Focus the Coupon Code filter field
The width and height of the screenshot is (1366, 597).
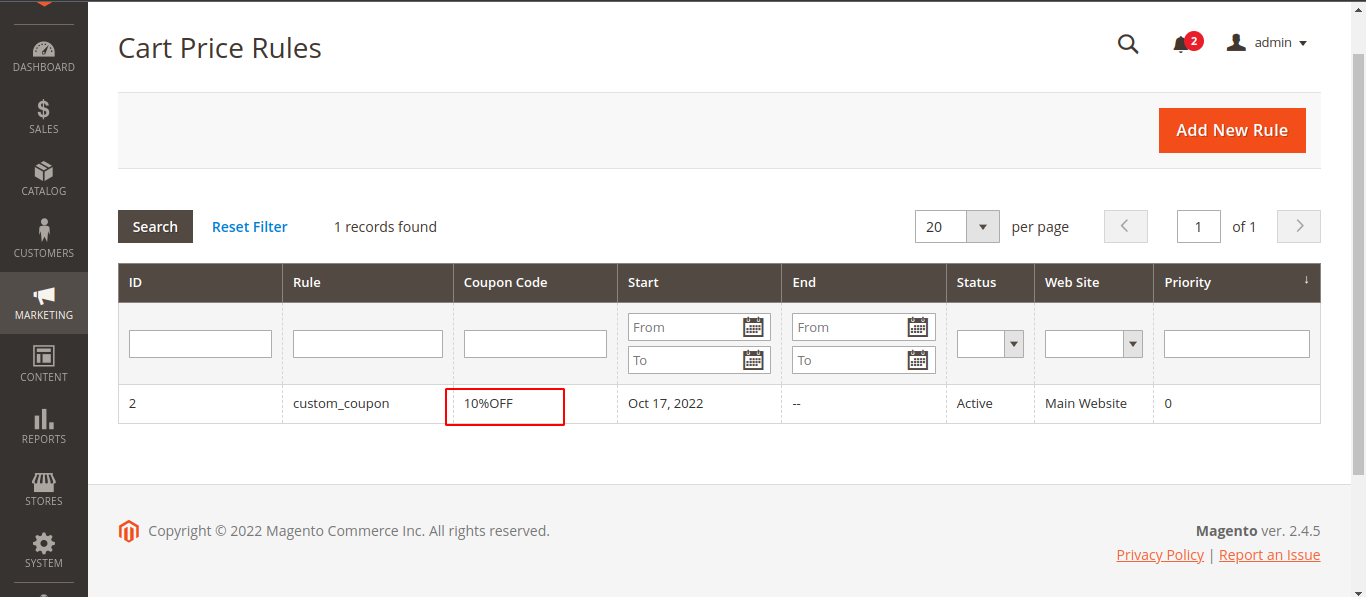tap(535, 344)
